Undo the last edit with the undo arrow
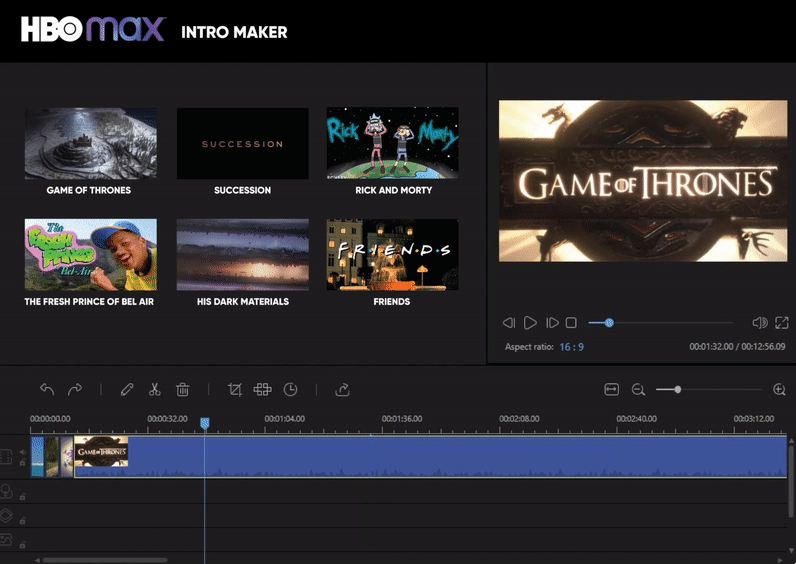 point(47,389)
